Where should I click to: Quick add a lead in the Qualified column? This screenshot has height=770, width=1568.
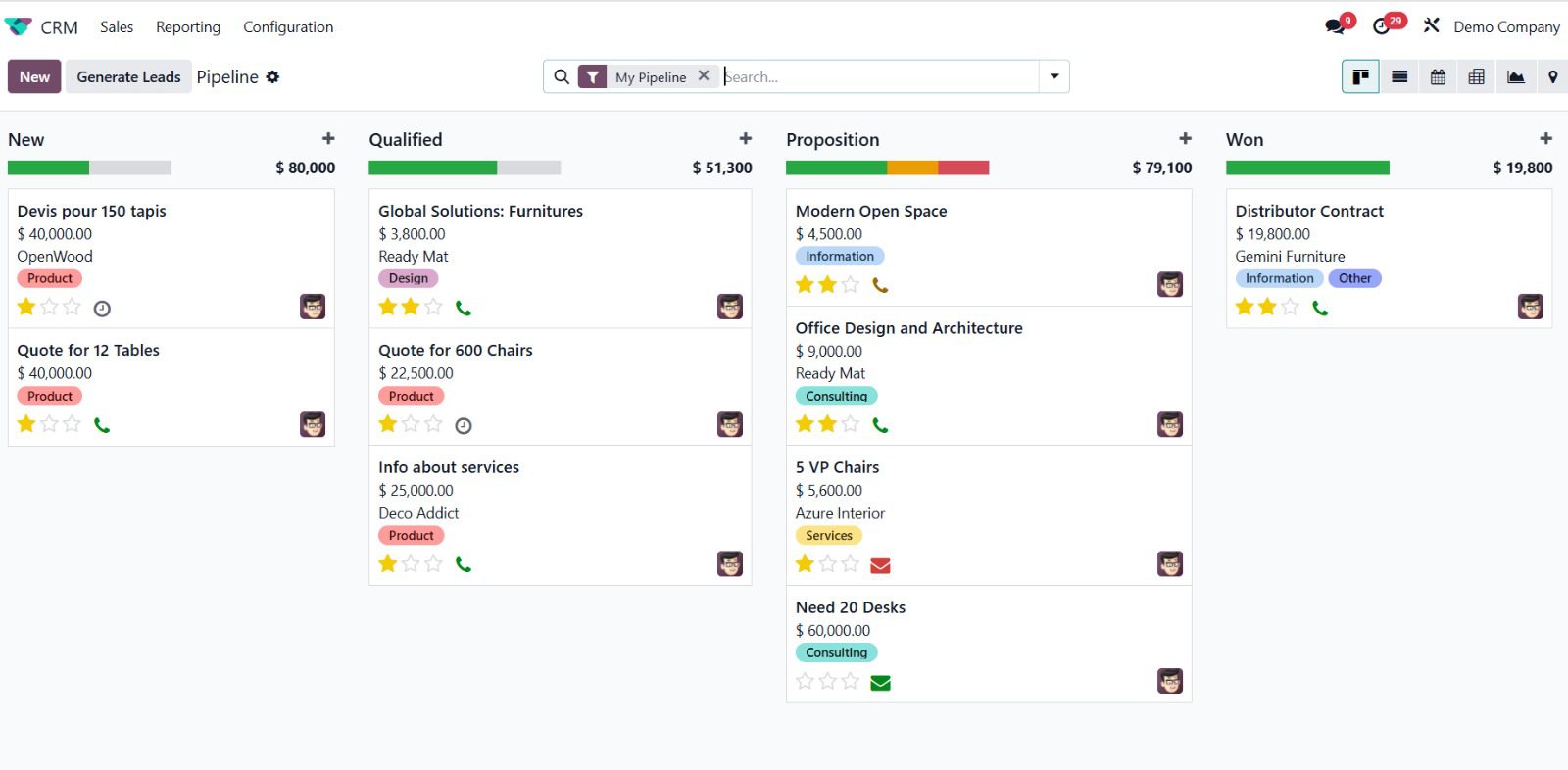click(x=745, y=139)
